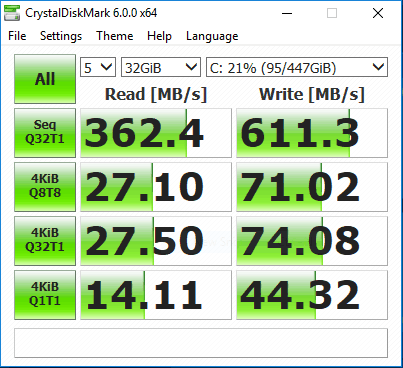Launch the 4KiB Q32T1 benchmark
The image size is (403, 368).
45,241
